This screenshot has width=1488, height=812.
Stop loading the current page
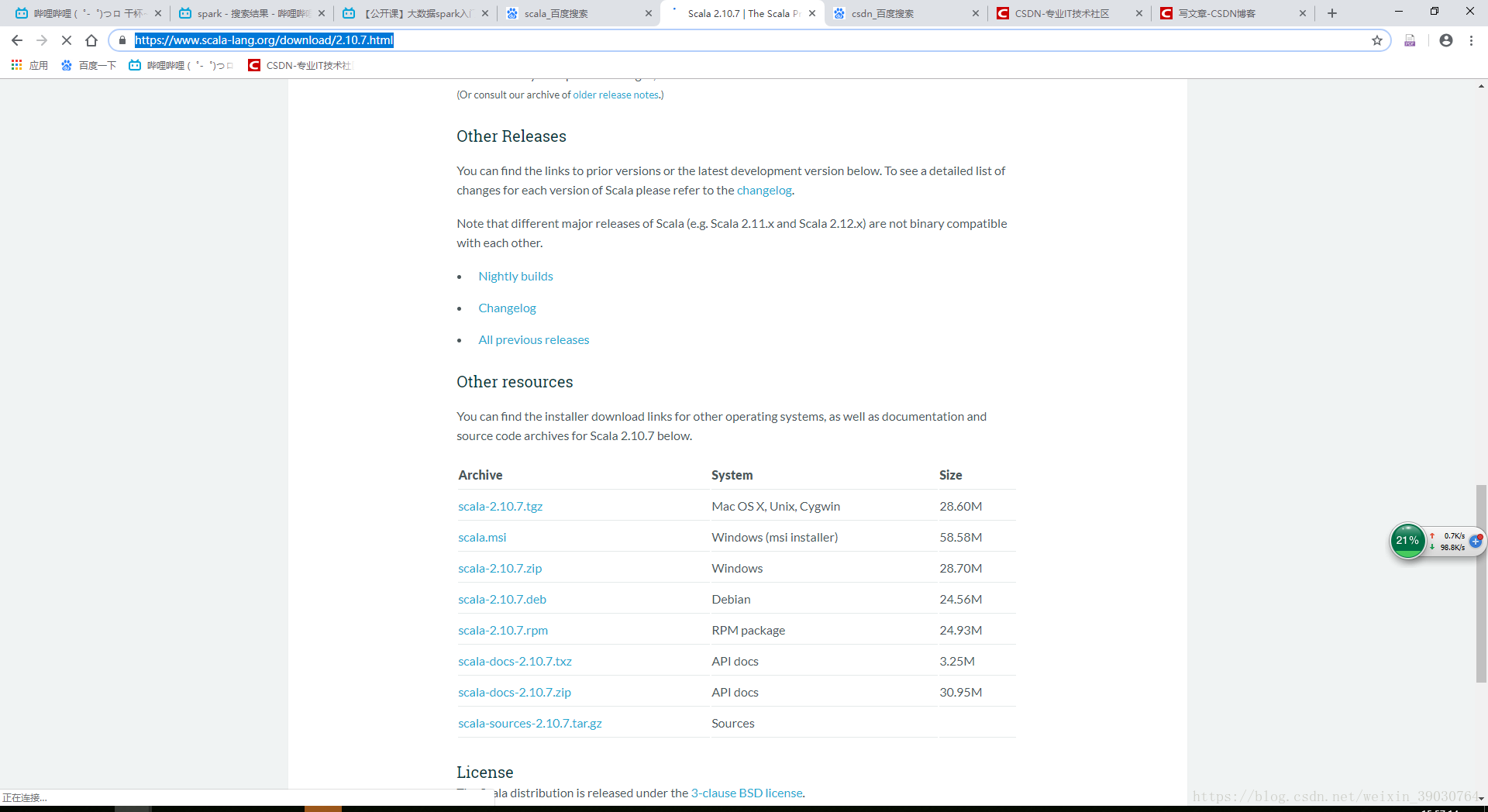67,40
